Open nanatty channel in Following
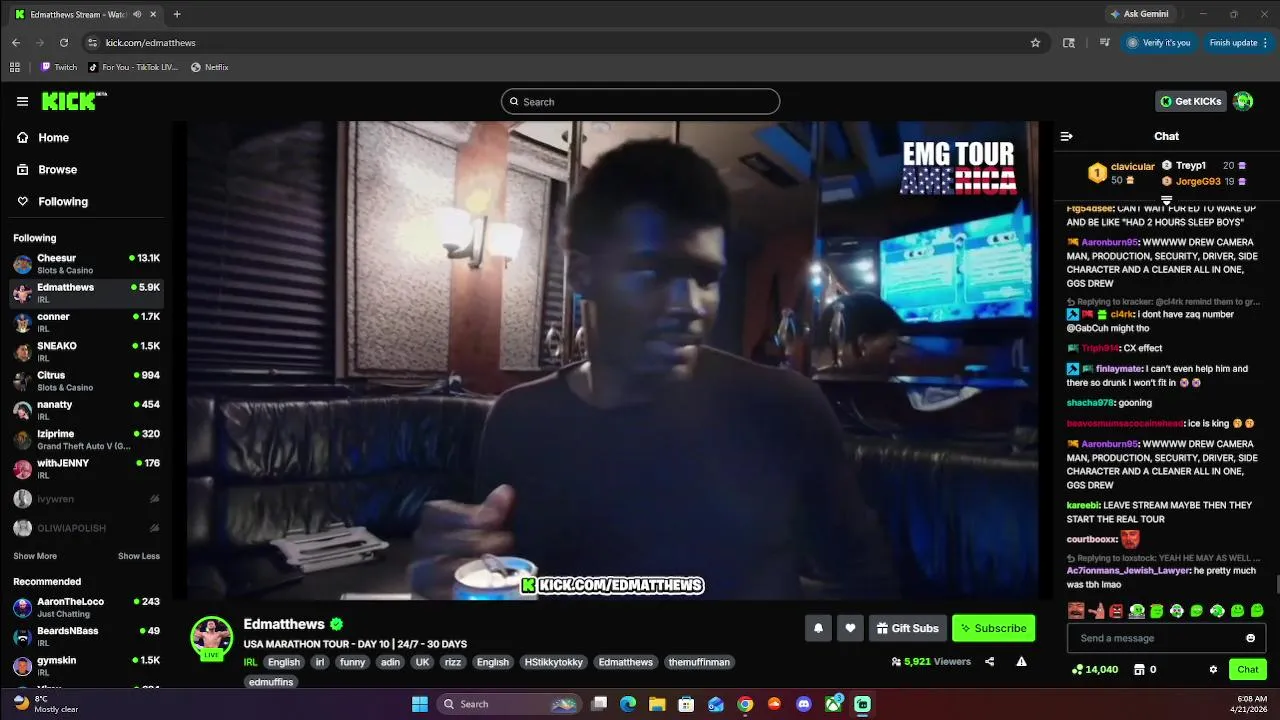 85,410
